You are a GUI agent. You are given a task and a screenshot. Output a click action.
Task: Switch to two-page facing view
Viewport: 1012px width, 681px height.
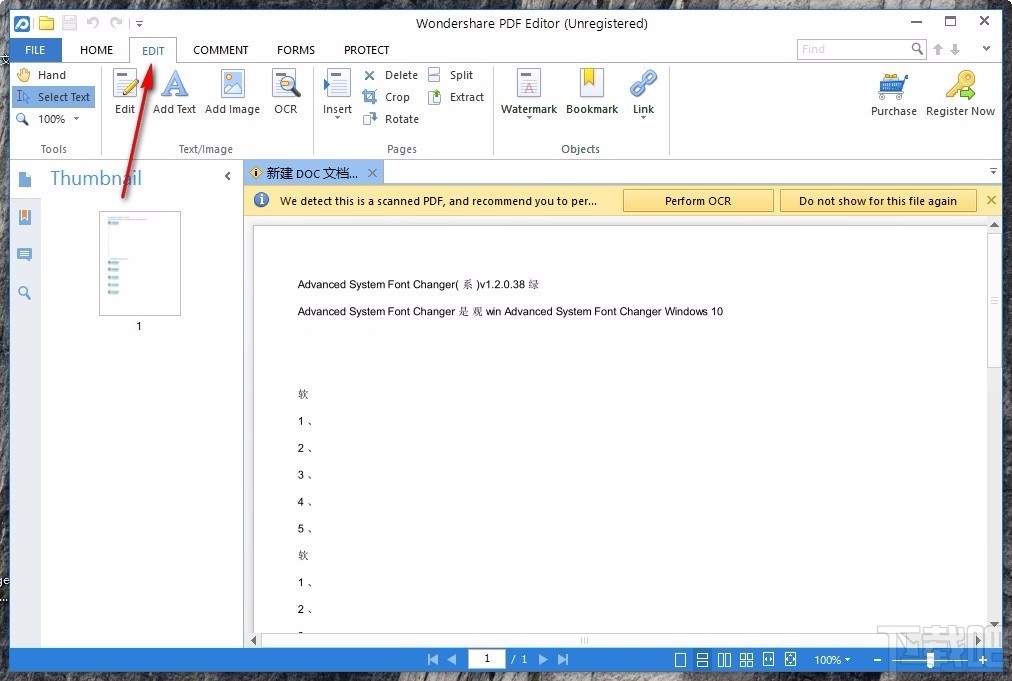pos(724,660)
